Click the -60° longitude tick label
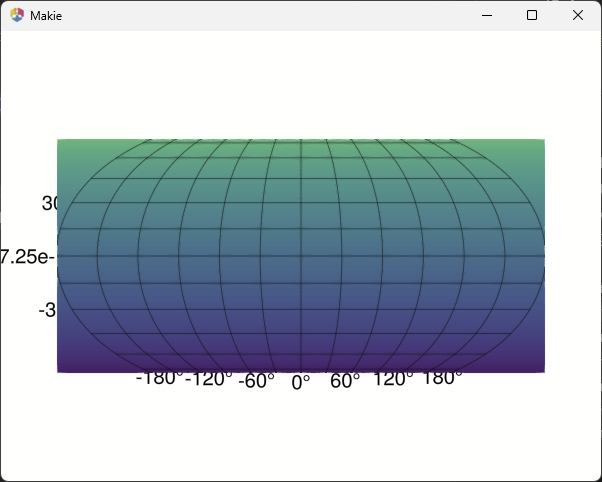The width and height of the screenshot is (602, 482). pos(256,381)
